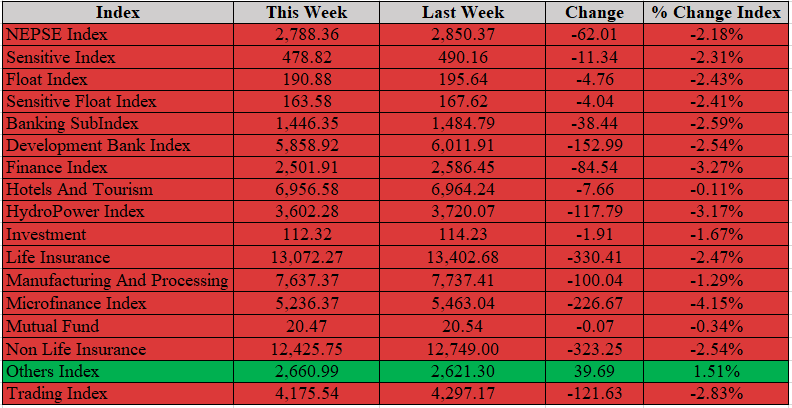792x408 pixels.
Task: Select Microfinance Index percent change -4.15%
Action: 716,303
